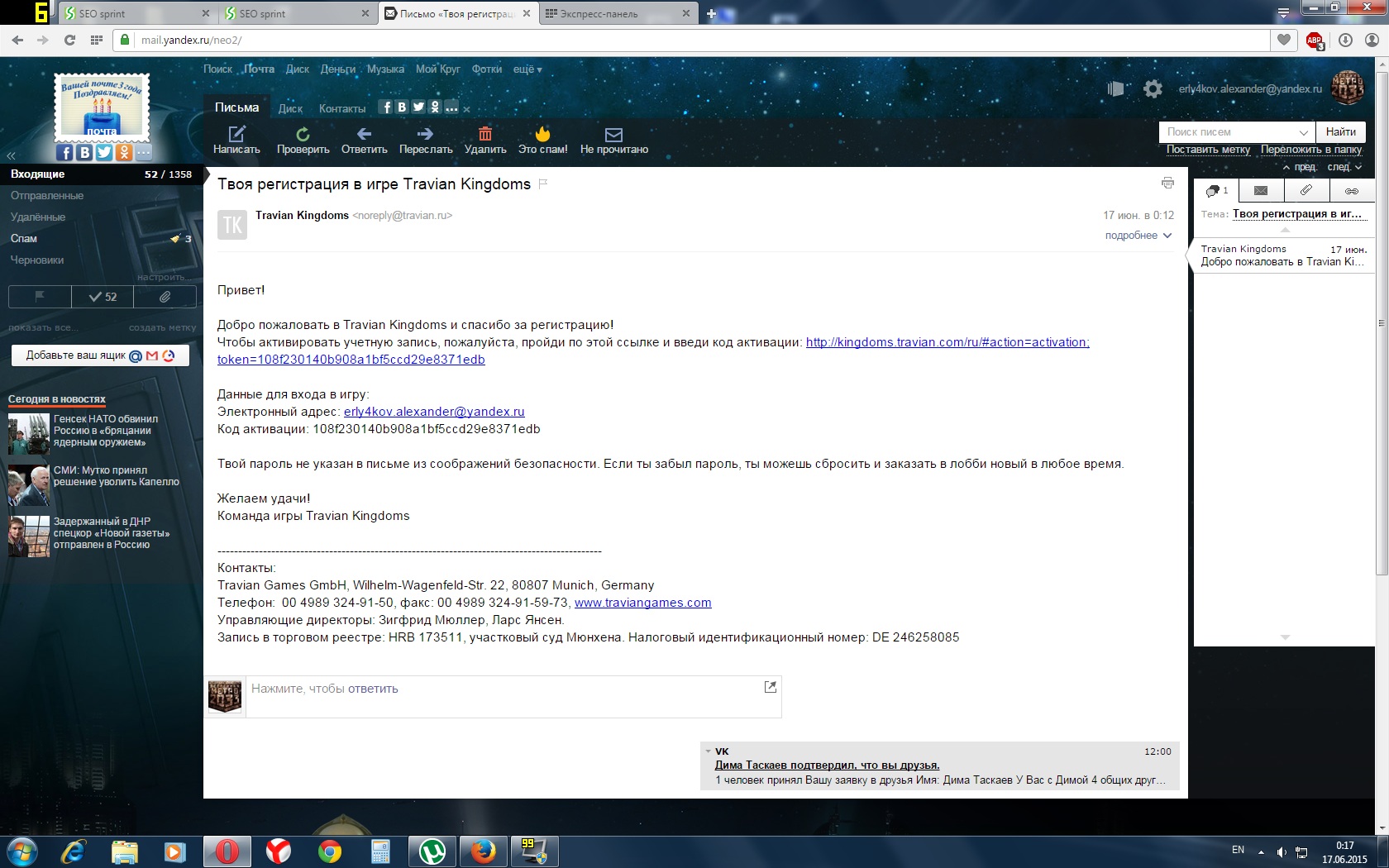Open Переложить в папку menu
Viewport: 1389px width, 868px height.
point(1311,150)
